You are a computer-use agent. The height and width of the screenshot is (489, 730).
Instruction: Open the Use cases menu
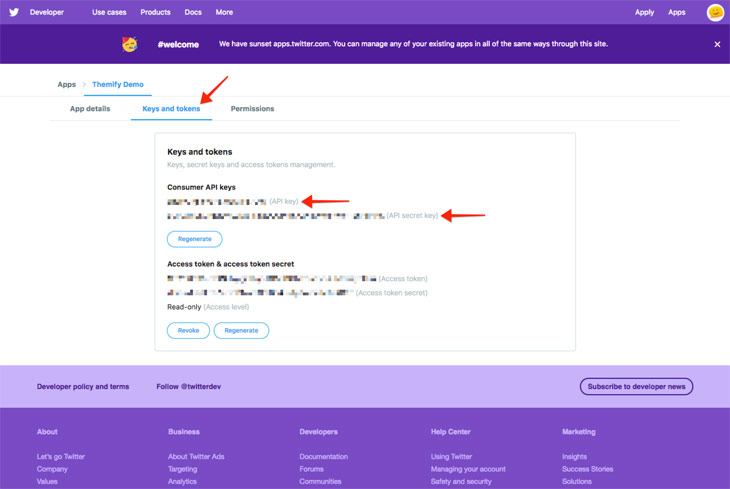coord(109,12)
